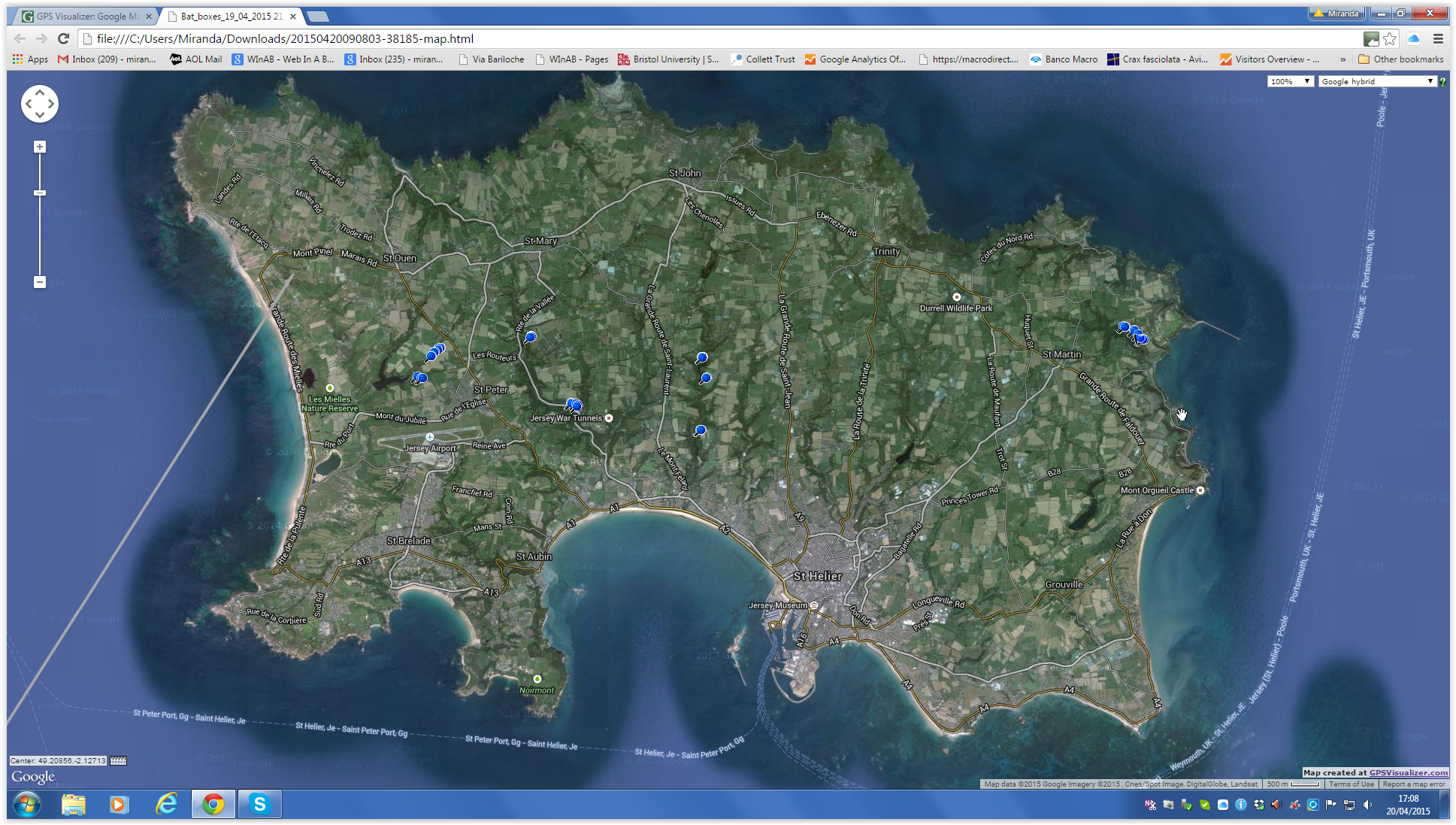Click the blue pin near Jersey War Tunnels

click(x=574, y=406)
